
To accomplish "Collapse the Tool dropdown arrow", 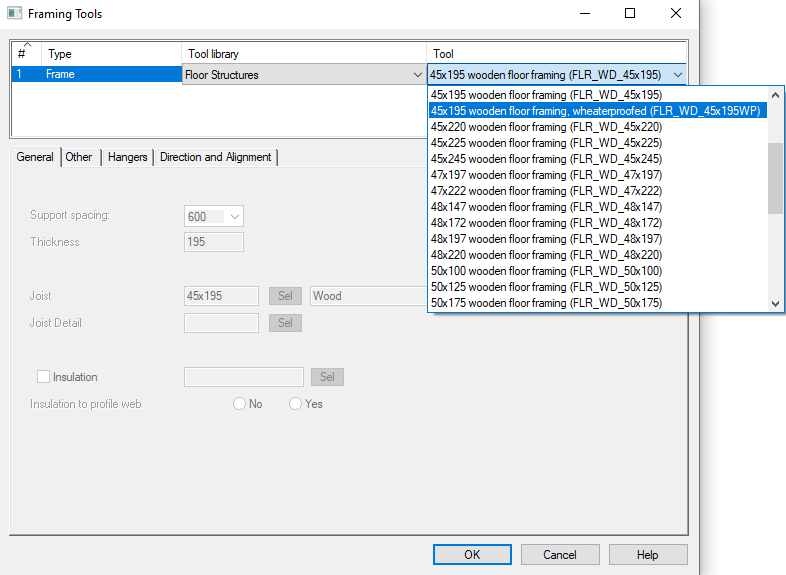I will [x=678, y=74].
